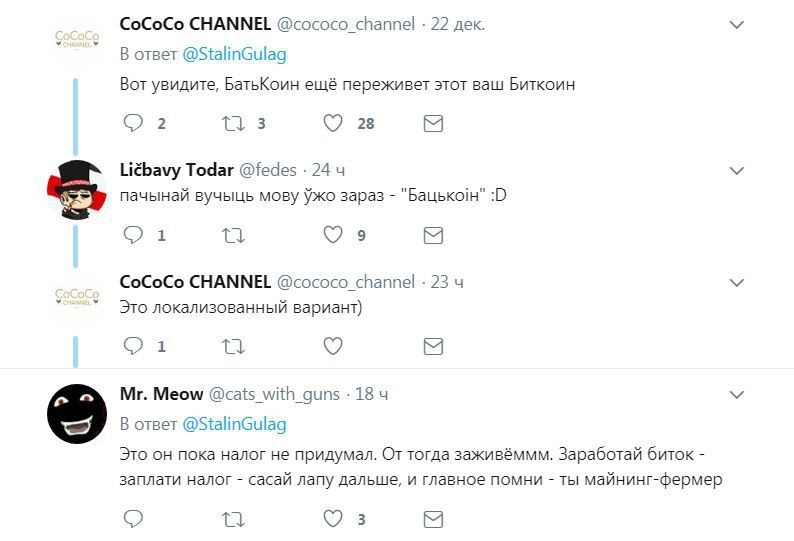Visit Ličbavy Todar's profile name
This screenshot has height=541, width=794.
pos(176,170)
